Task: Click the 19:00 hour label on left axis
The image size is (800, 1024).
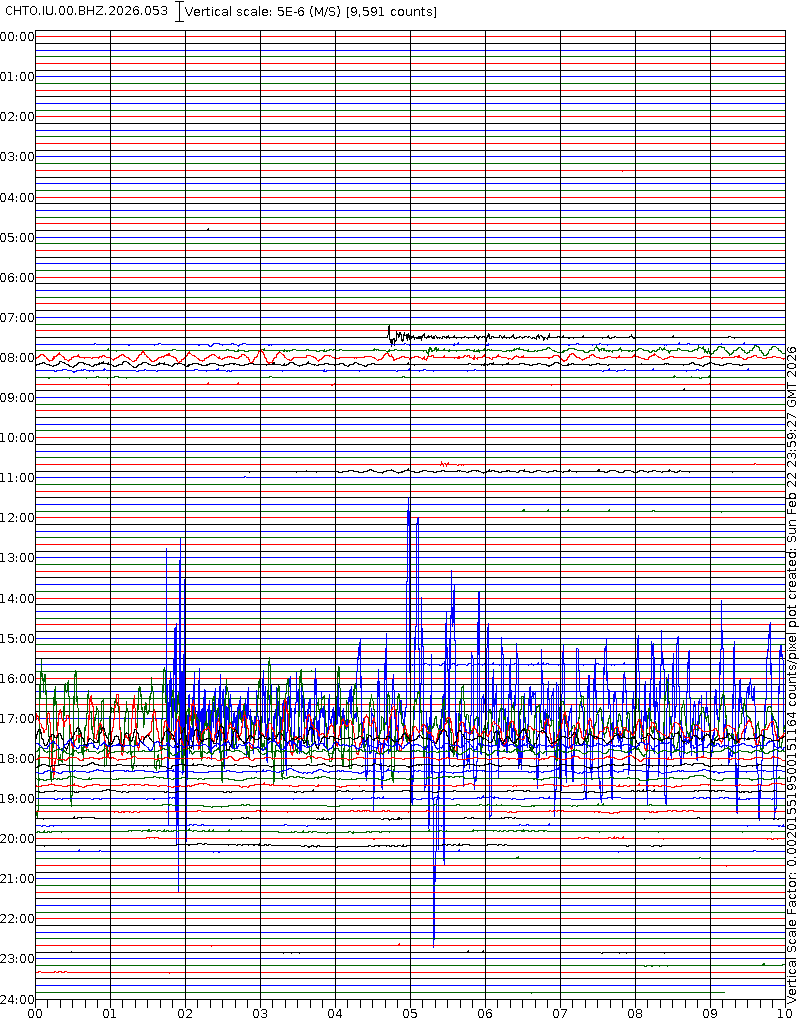Action: [x=17, y=798]
